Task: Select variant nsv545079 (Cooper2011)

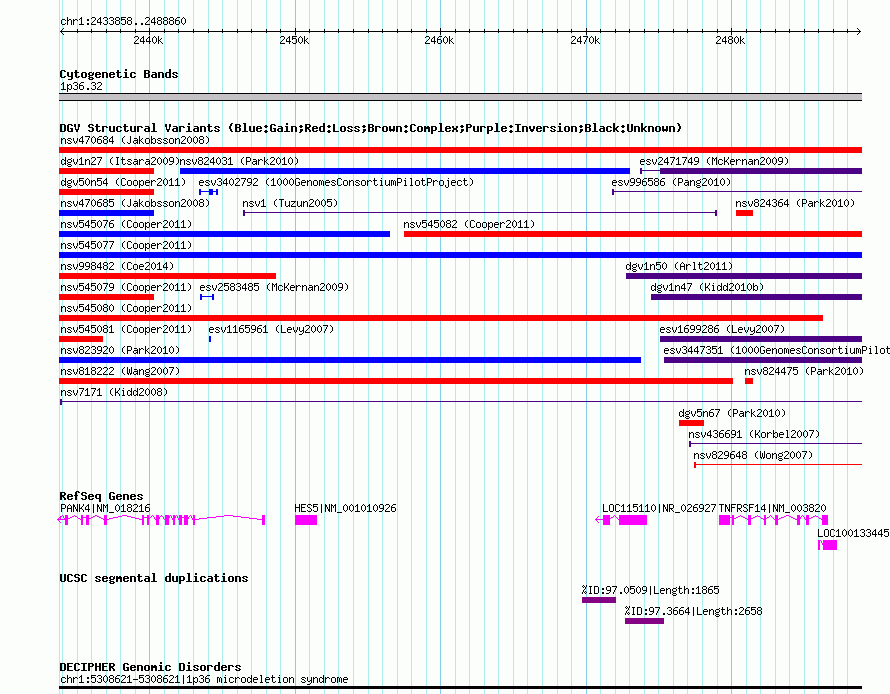Action: point(126,287)
